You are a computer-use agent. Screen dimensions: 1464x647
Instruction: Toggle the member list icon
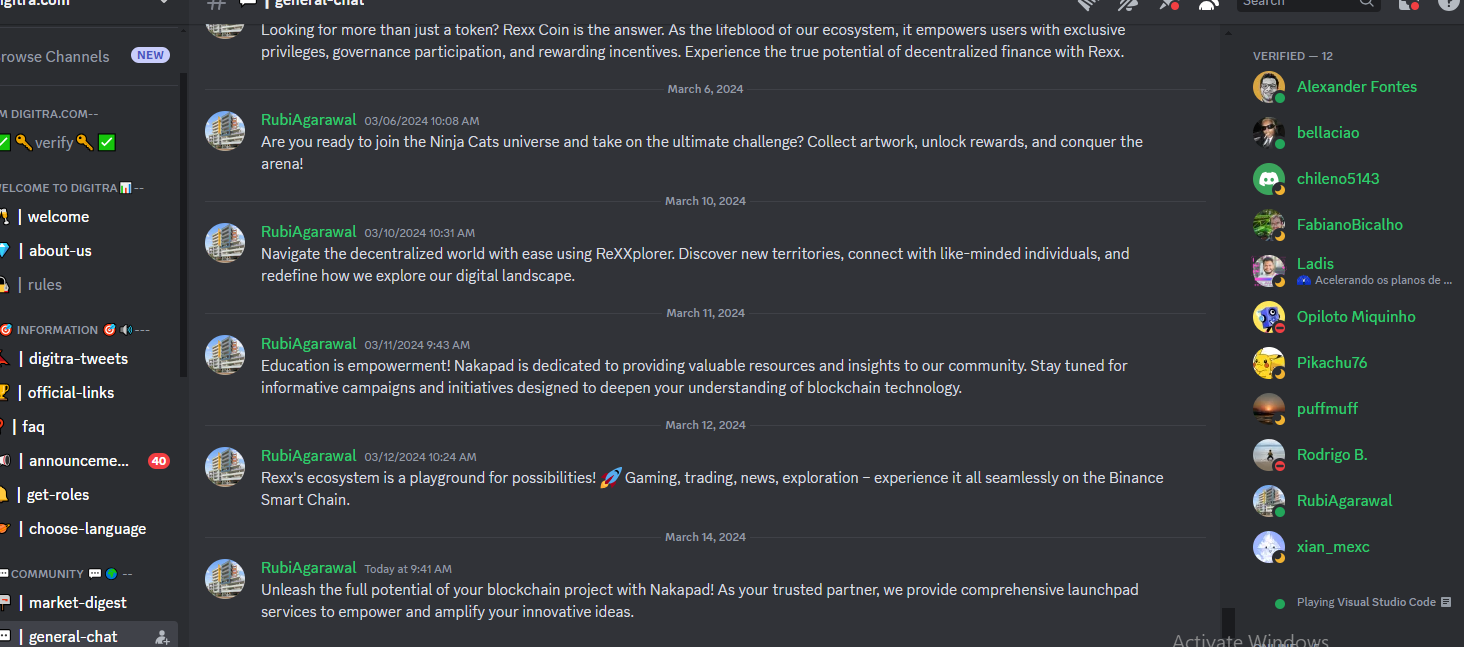point(1208,4)
